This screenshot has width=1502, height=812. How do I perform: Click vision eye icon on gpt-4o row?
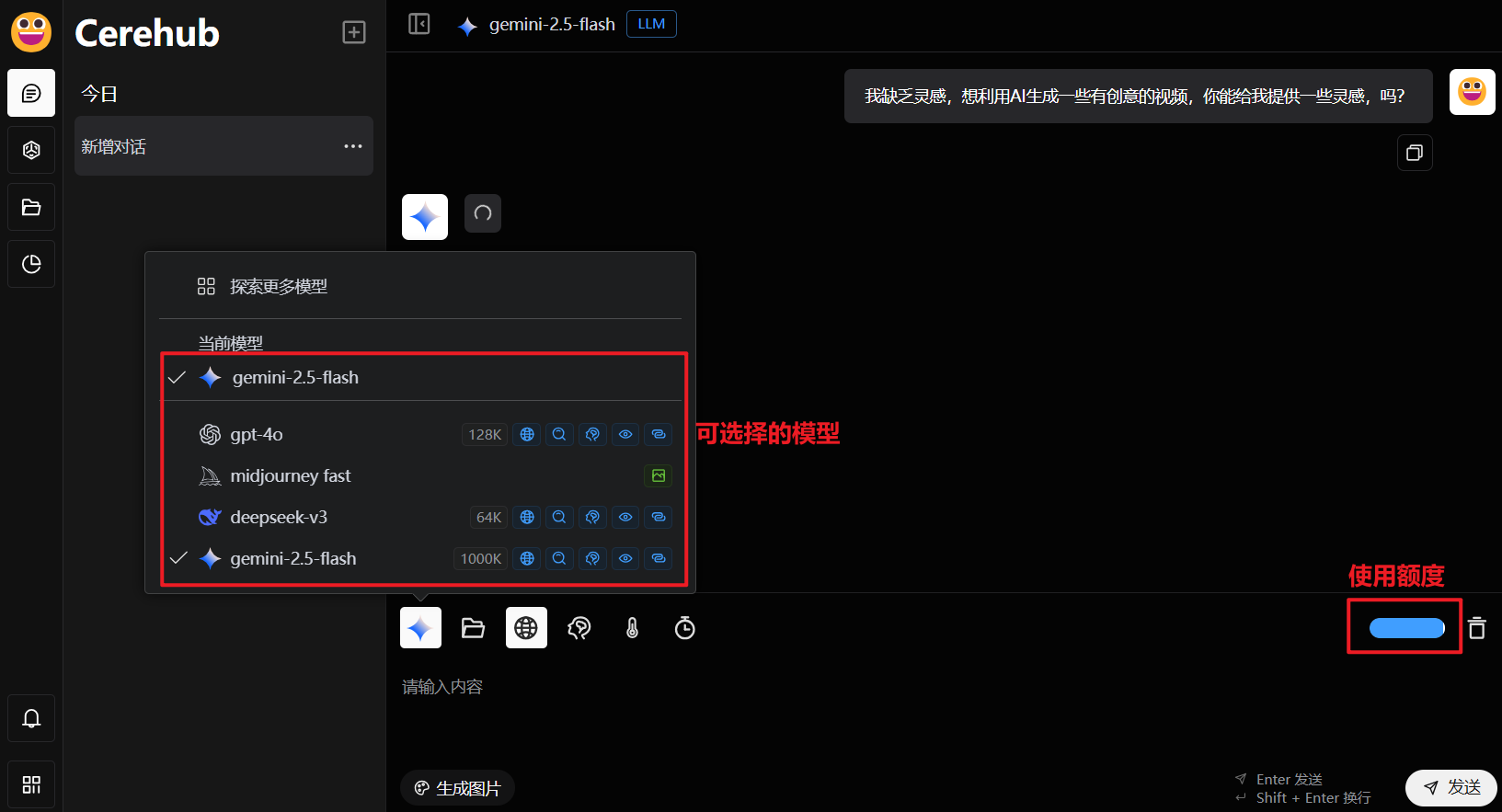pyautogui.click(x=625, y=434)
